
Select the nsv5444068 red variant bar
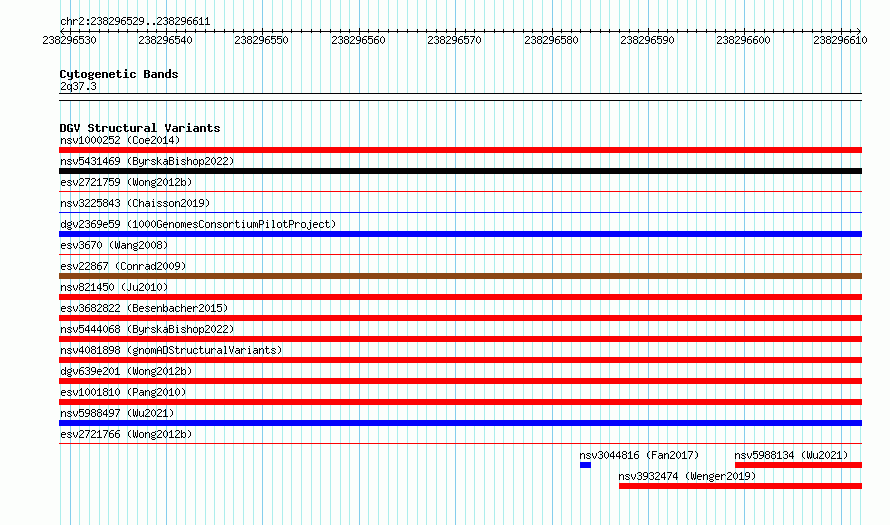point(460,339)
